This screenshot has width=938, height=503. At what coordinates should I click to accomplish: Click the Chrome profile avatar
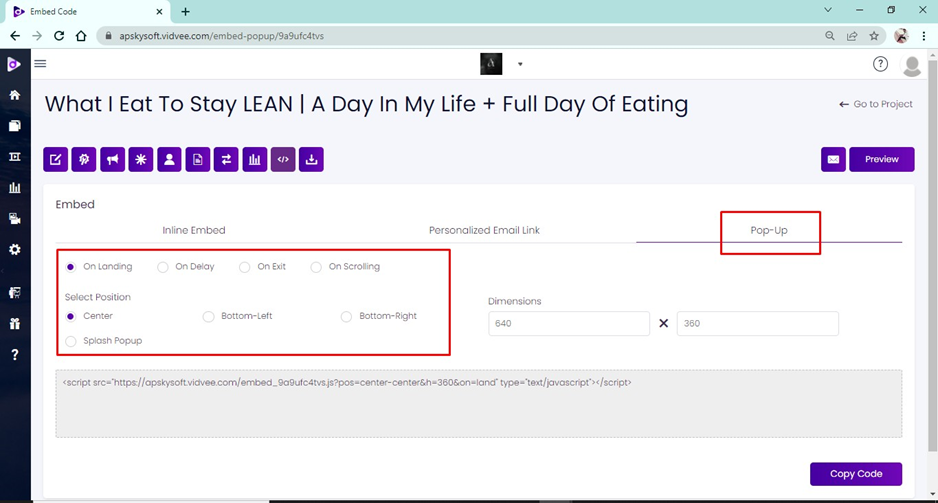901,36
